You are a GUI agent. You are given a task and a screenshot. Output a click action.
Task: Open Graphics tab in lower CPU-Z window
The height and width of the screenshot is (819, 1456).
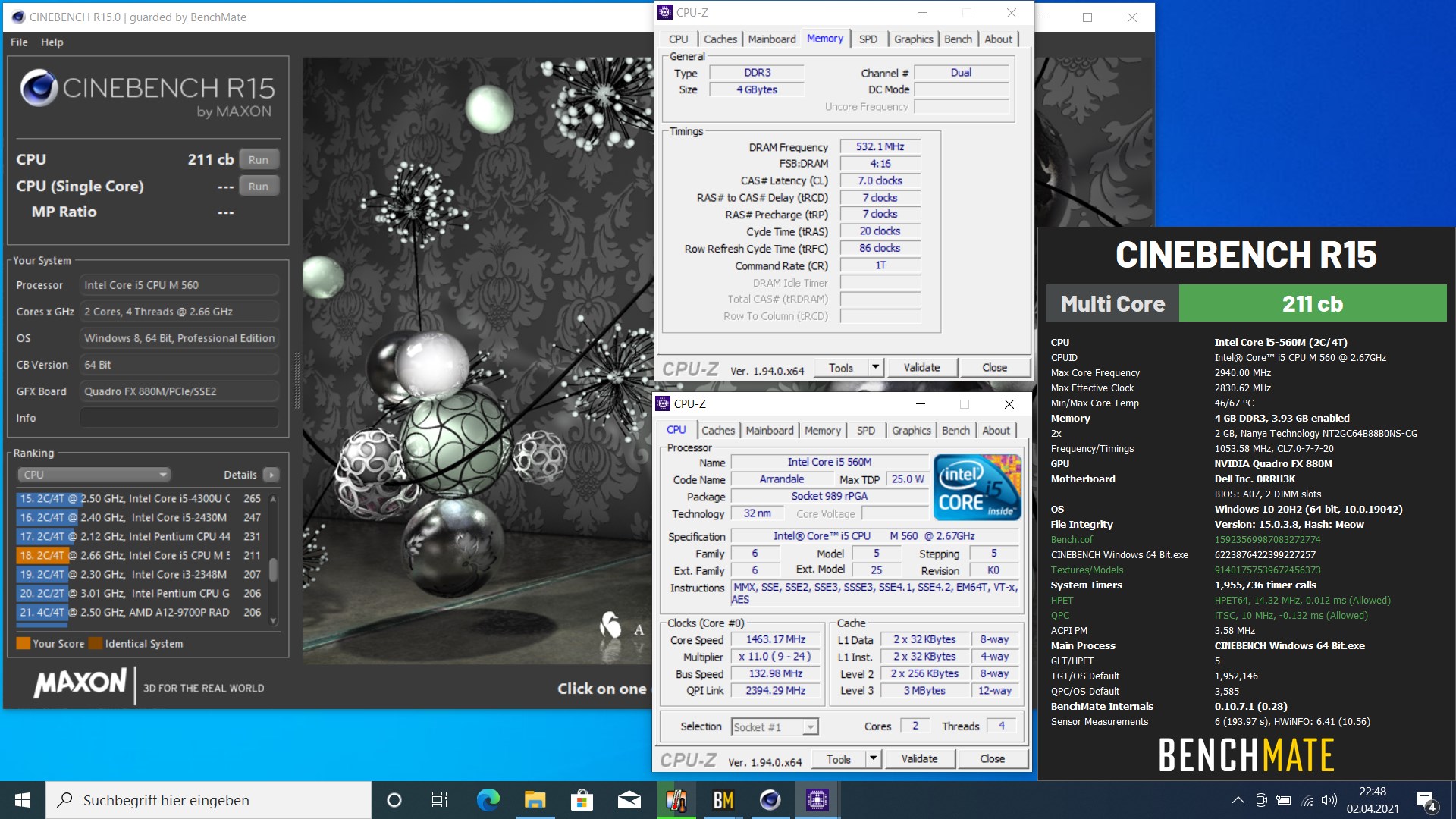911,431
